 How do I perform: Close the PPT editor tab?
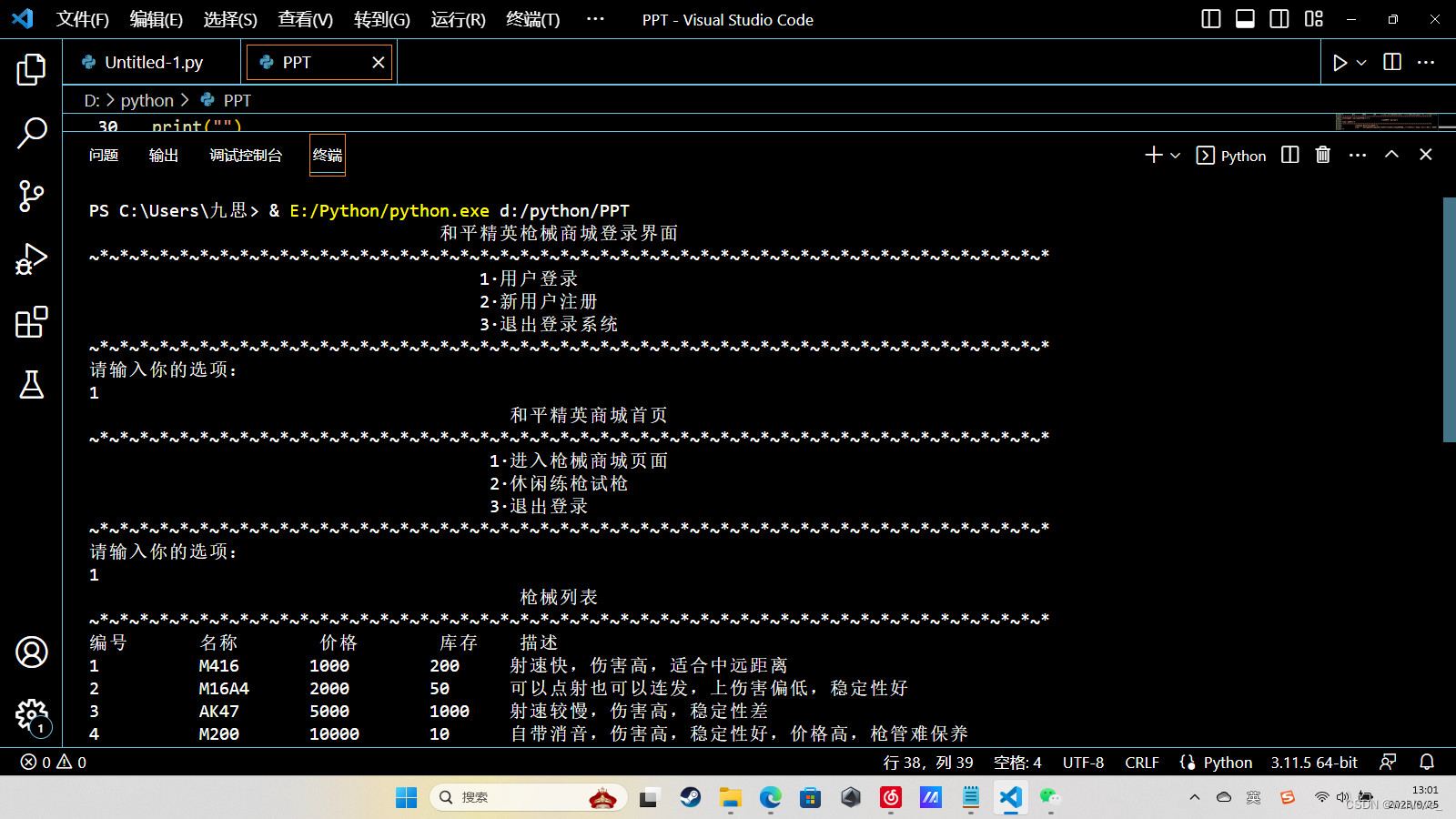click(x=379, y=62)
